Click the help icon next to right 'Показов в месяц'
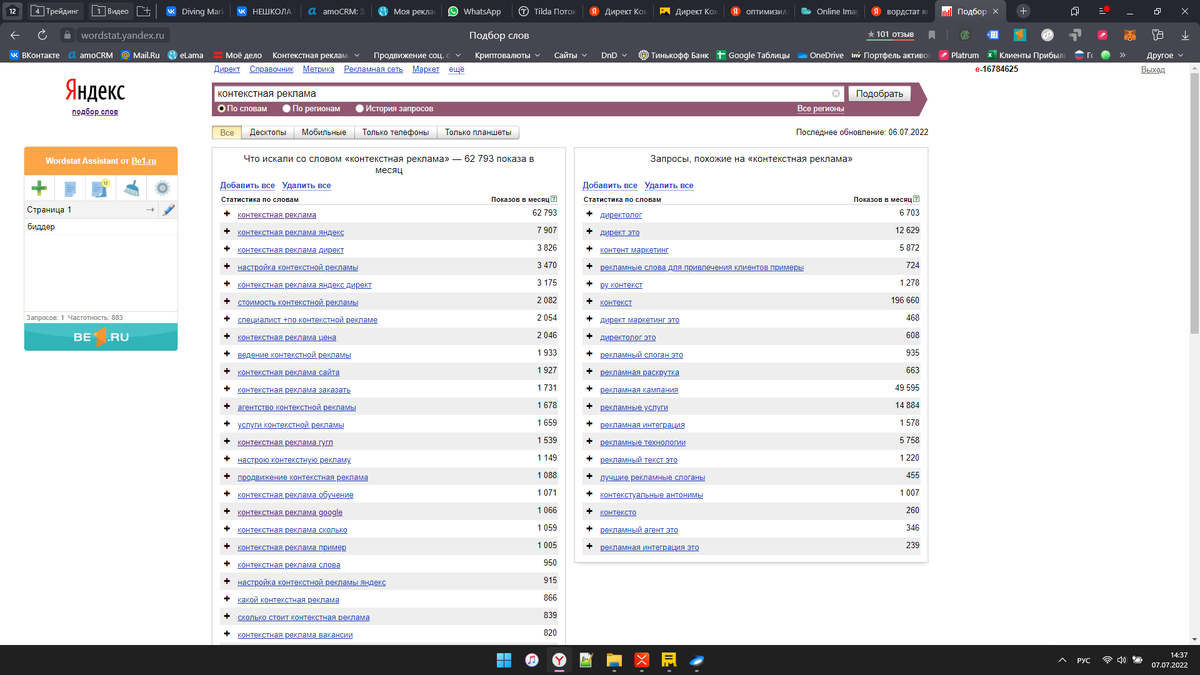 tap(916, 199)
